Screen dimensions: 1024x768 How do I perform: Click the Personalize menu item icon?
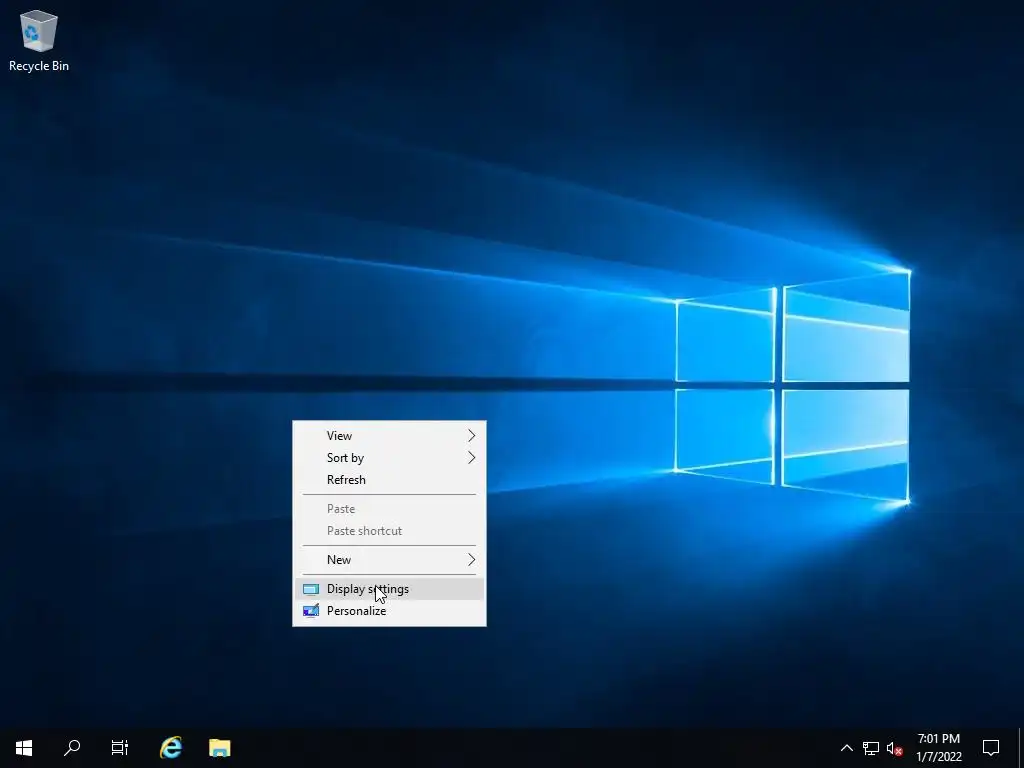[x=311, y=611]
